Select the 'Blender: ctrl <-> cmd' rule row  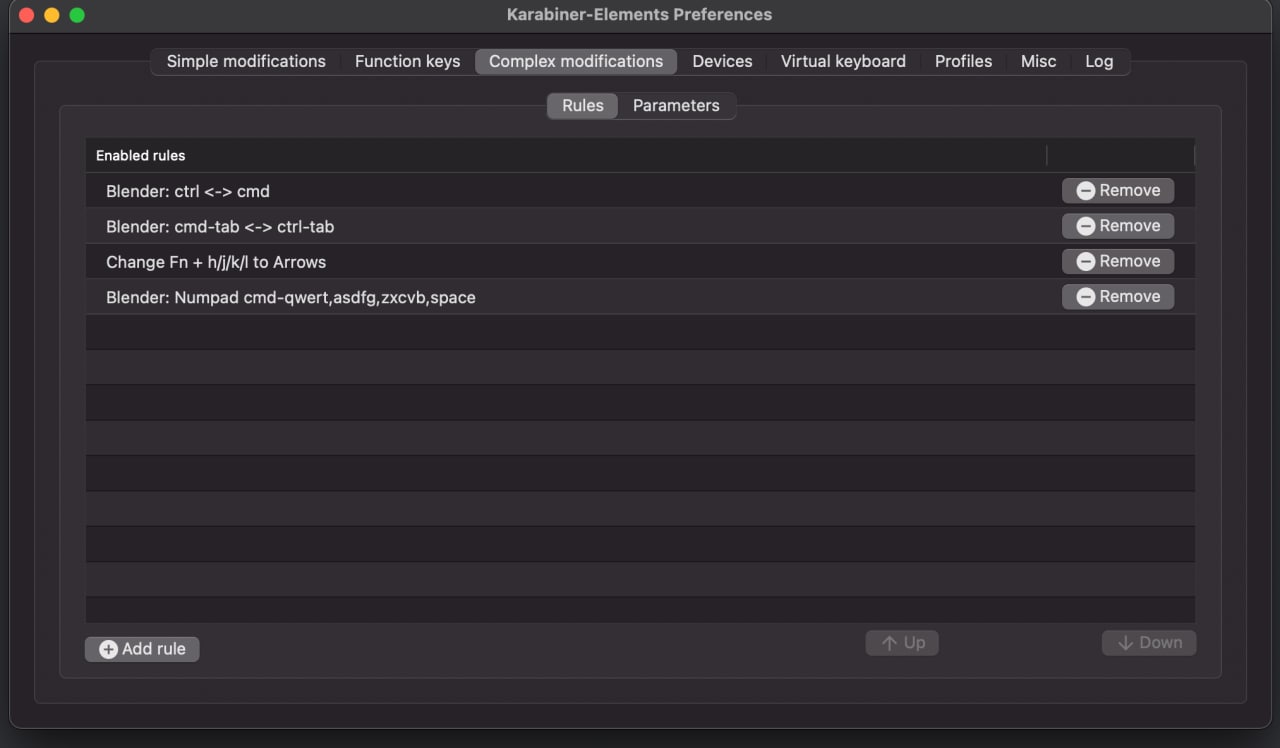coord(640,191)
